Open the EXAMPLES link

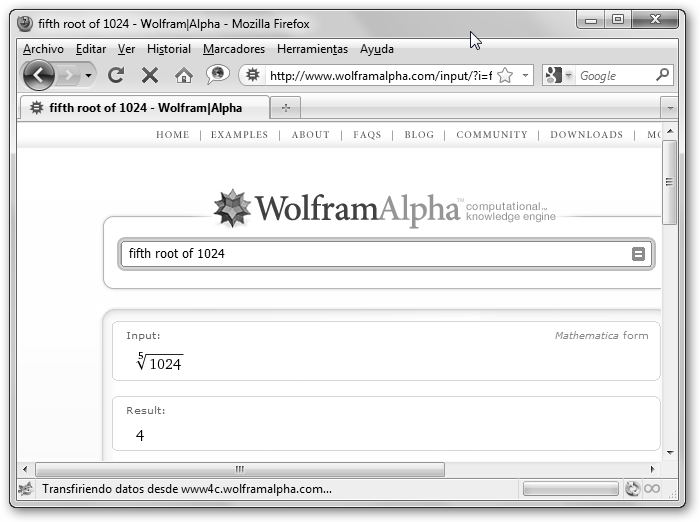239,135
